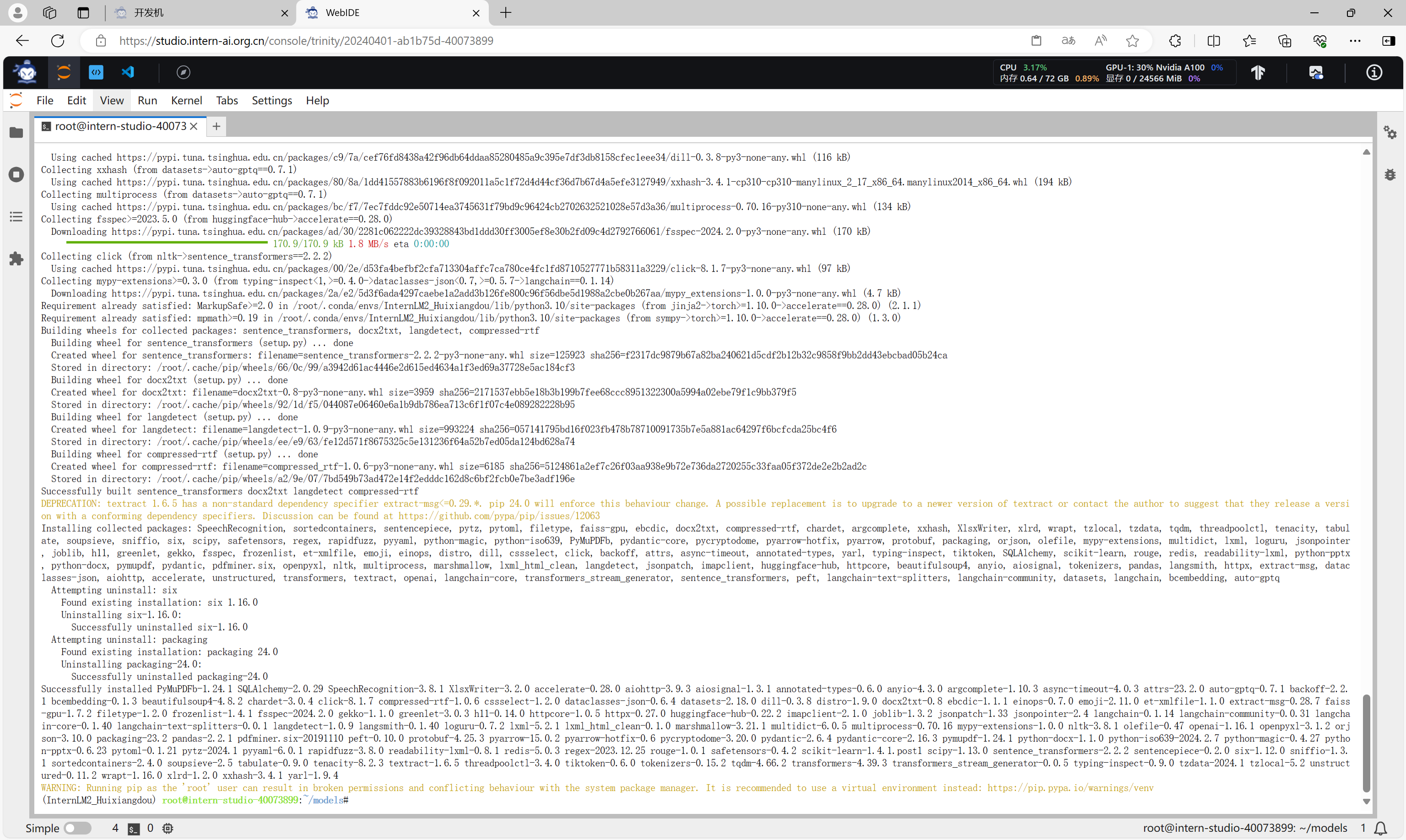1406x840 pixels.
Task: Open browser collections
Action: point(1285,41)
